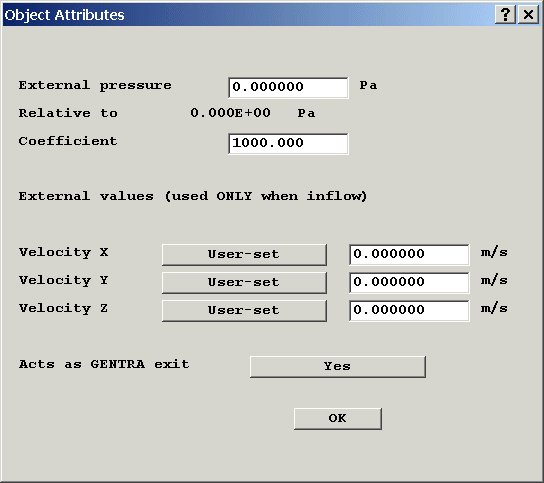The image size is (544, 483).
Task: Close the Object Attributes dialog
Action: point(528,15)
